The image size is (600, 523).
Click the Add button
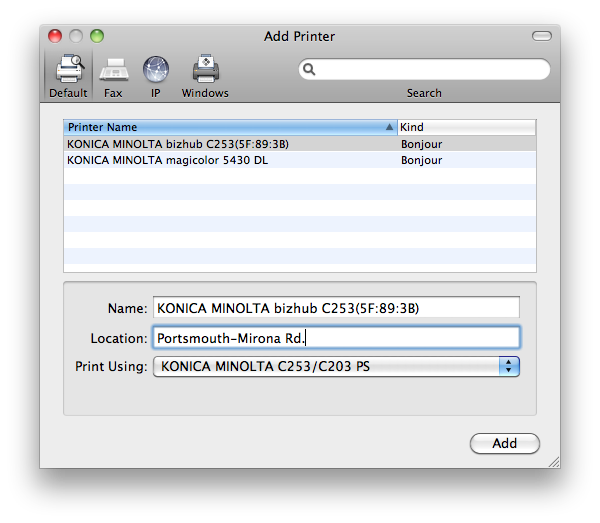505,443
